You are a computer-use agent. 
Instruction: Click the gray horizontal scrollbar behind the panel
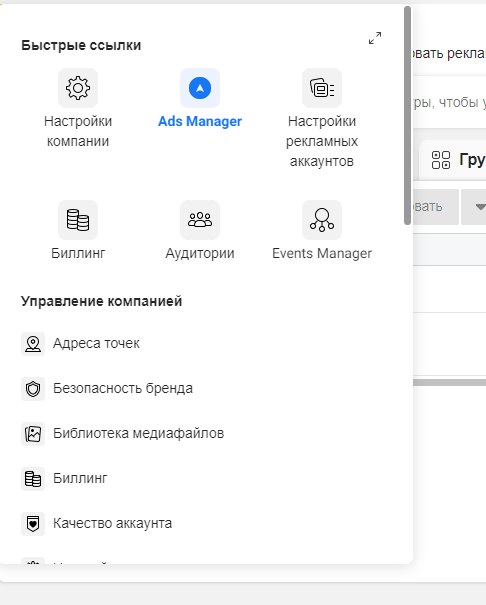click(x=449, y=382)
